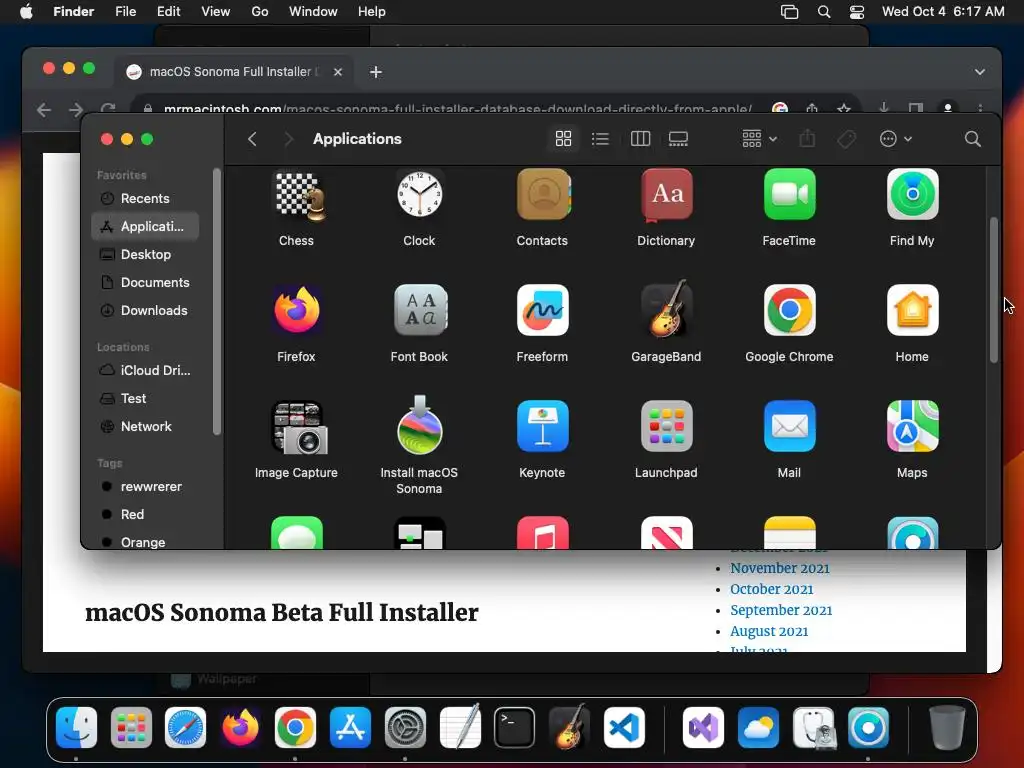This screenshot has height=768, width=1024.
Task: Open the Go menu
Action: pyautogui.click(x=260, y=12)
